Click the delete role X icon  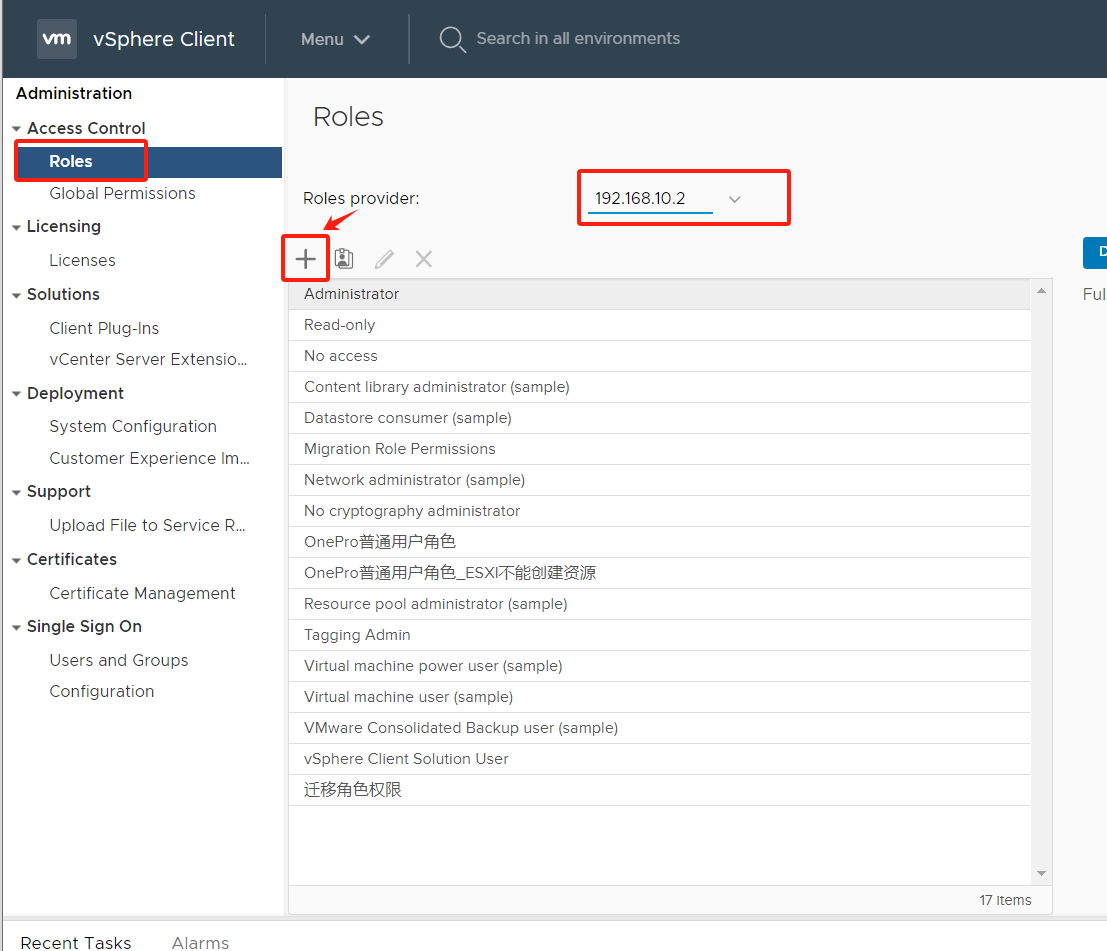point(424,259)
